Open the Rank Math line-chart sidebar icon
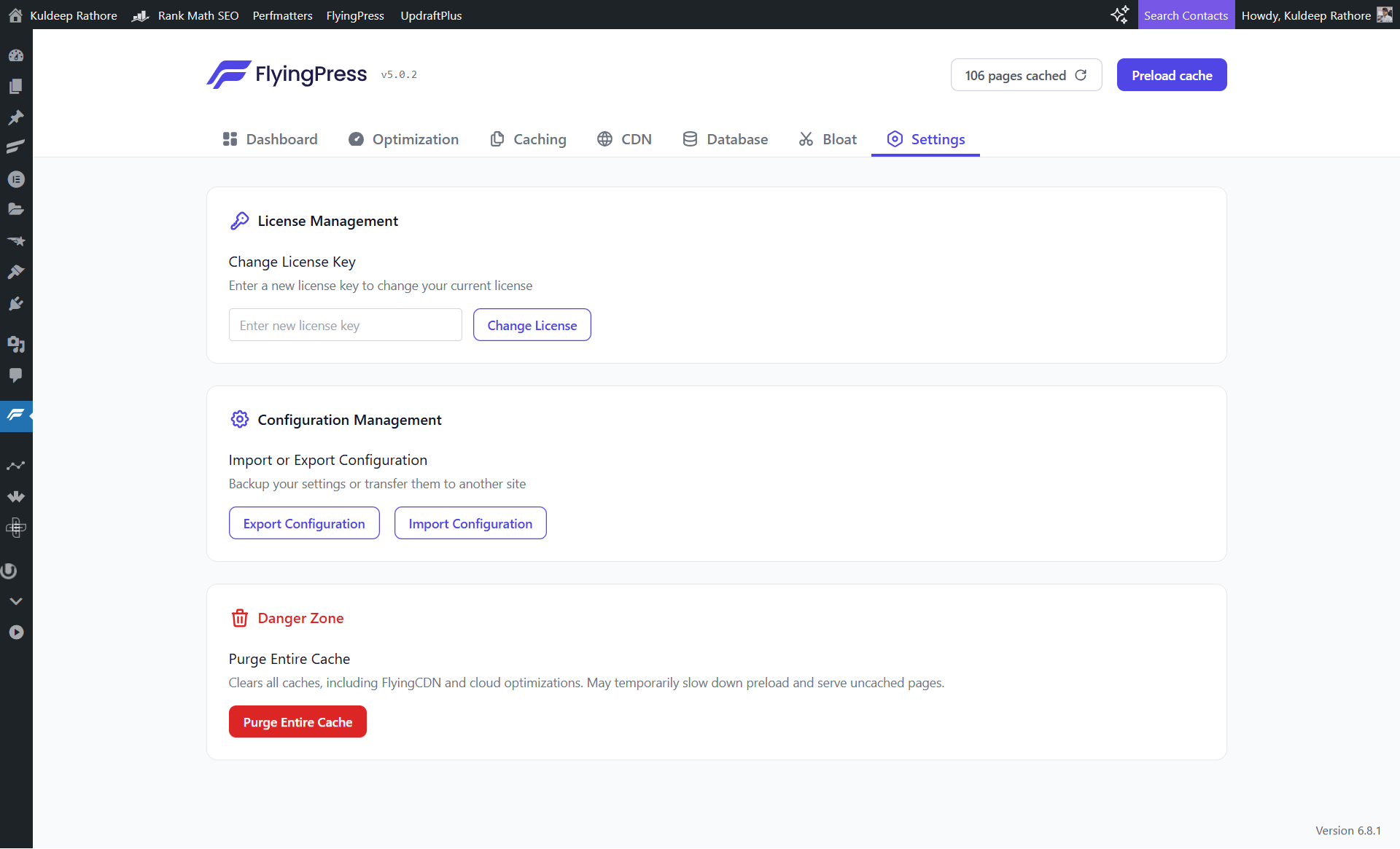Screen dimensions: 1400x849 16,466
